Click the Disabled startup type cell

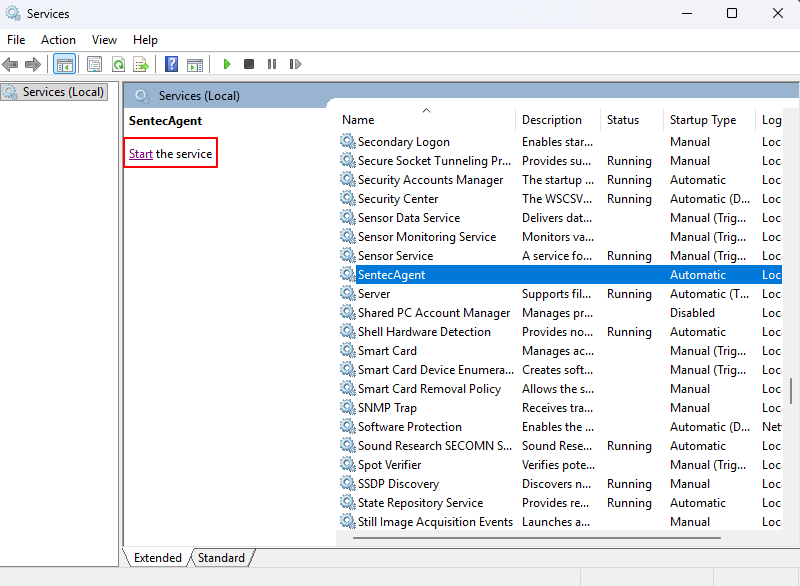(692, 313)
